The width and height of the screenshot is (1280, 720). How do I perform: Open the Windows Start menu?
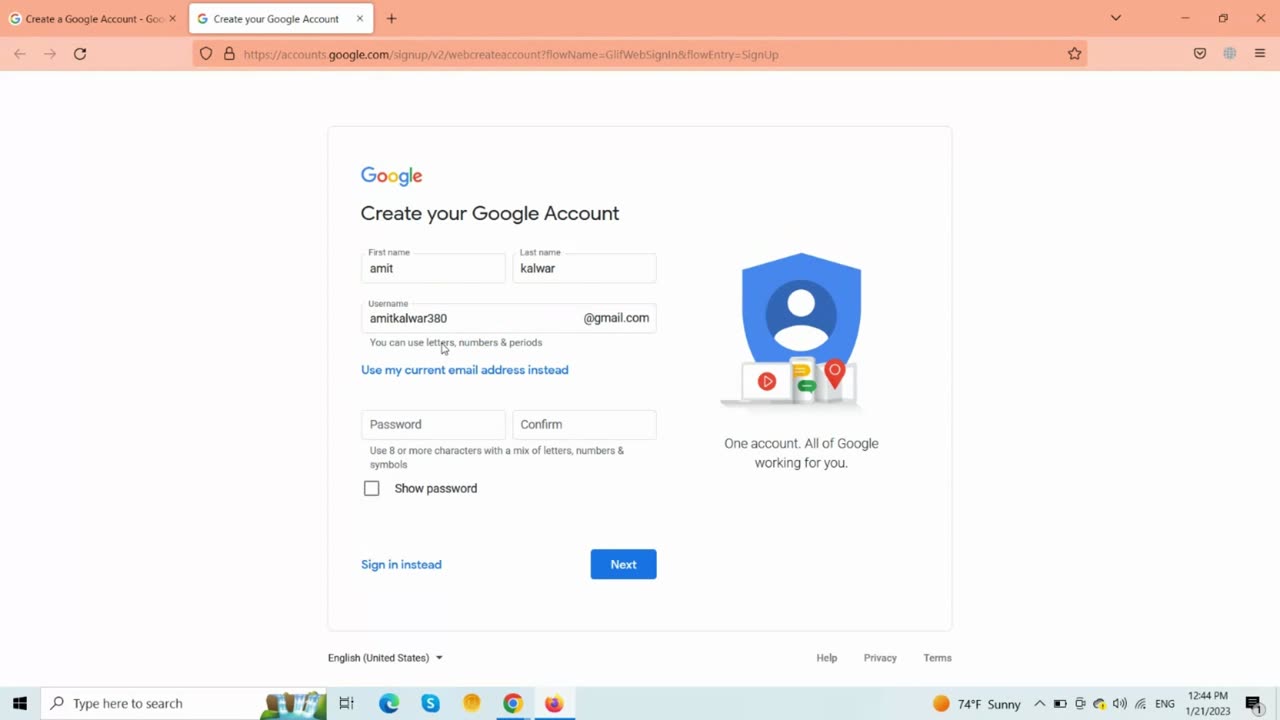point(20,703)
